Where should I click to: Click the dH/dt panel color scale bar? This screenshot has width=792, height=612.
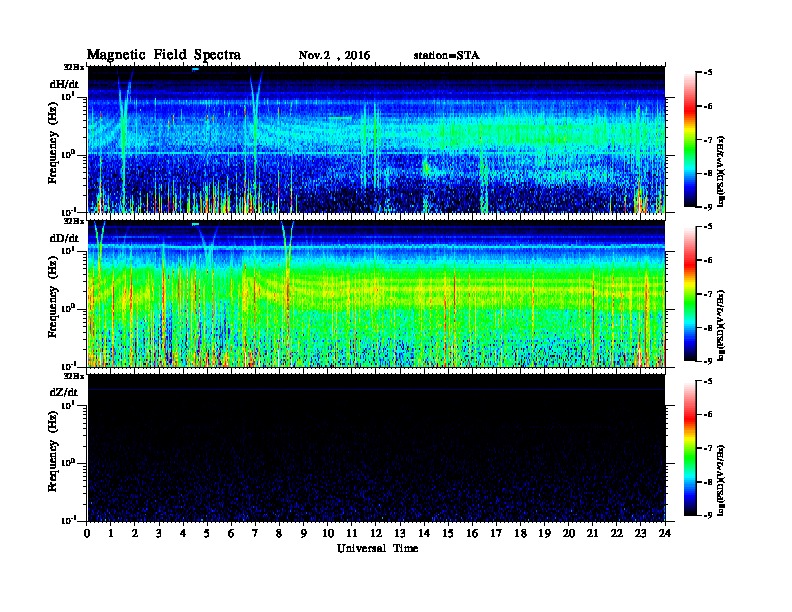tap(690, 139)
